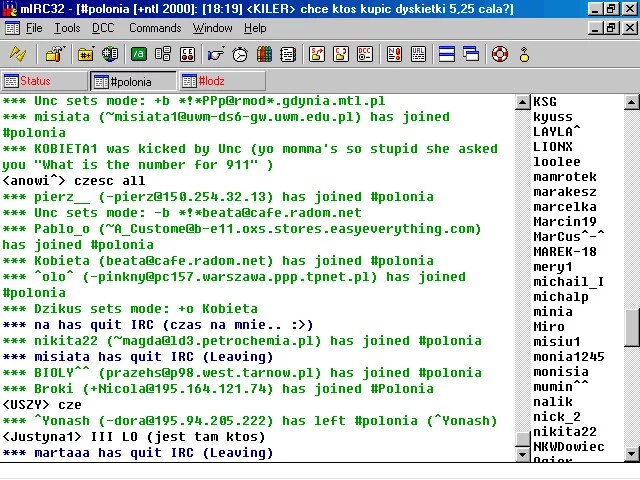Screen dimensions: 640x480
Task: Open the Tools menu
Action: 67,28
